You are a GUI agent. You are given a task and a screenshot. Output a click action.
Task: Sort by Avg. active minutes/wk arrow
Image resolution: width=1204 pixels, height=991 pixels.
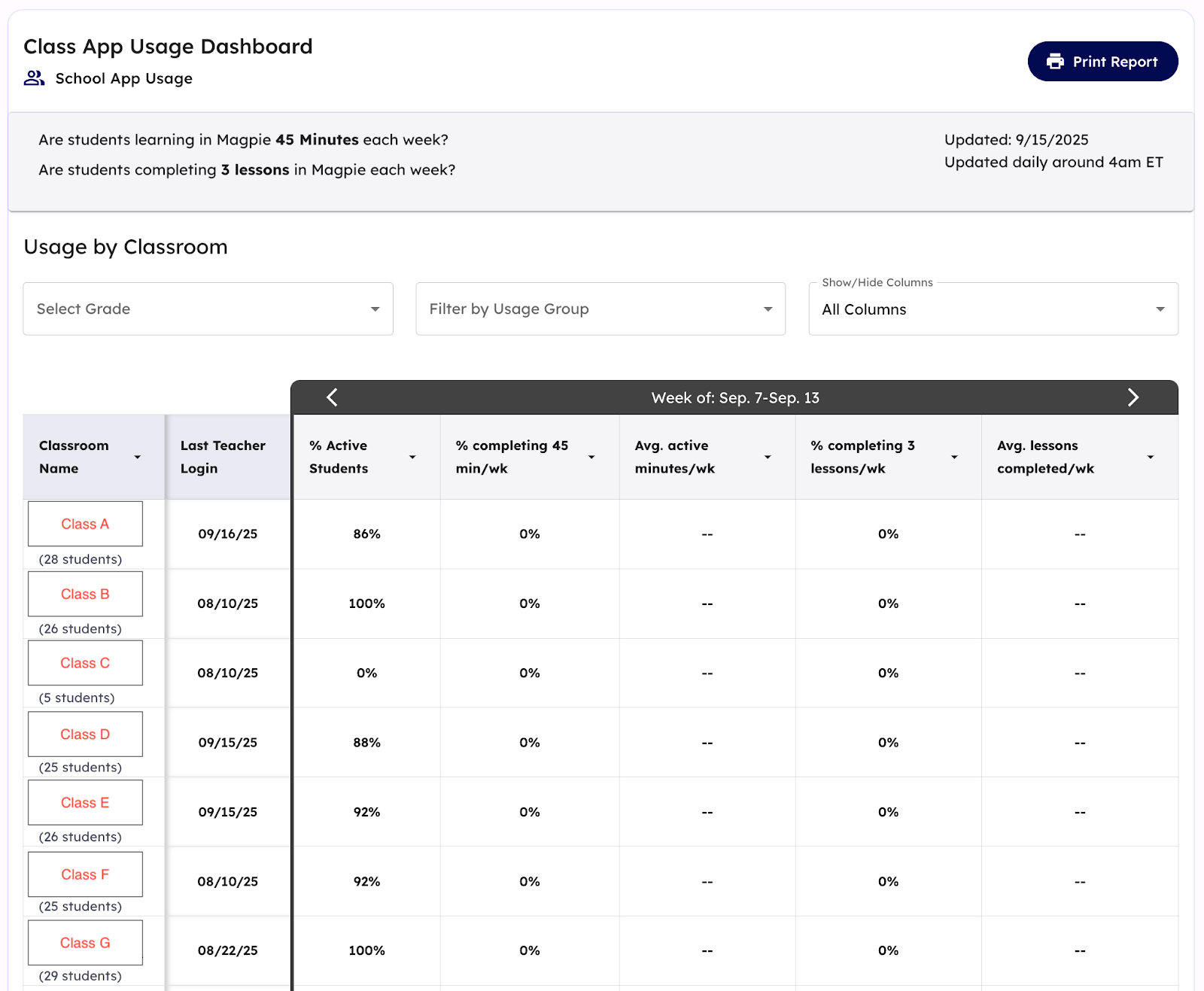pos(768,458)
